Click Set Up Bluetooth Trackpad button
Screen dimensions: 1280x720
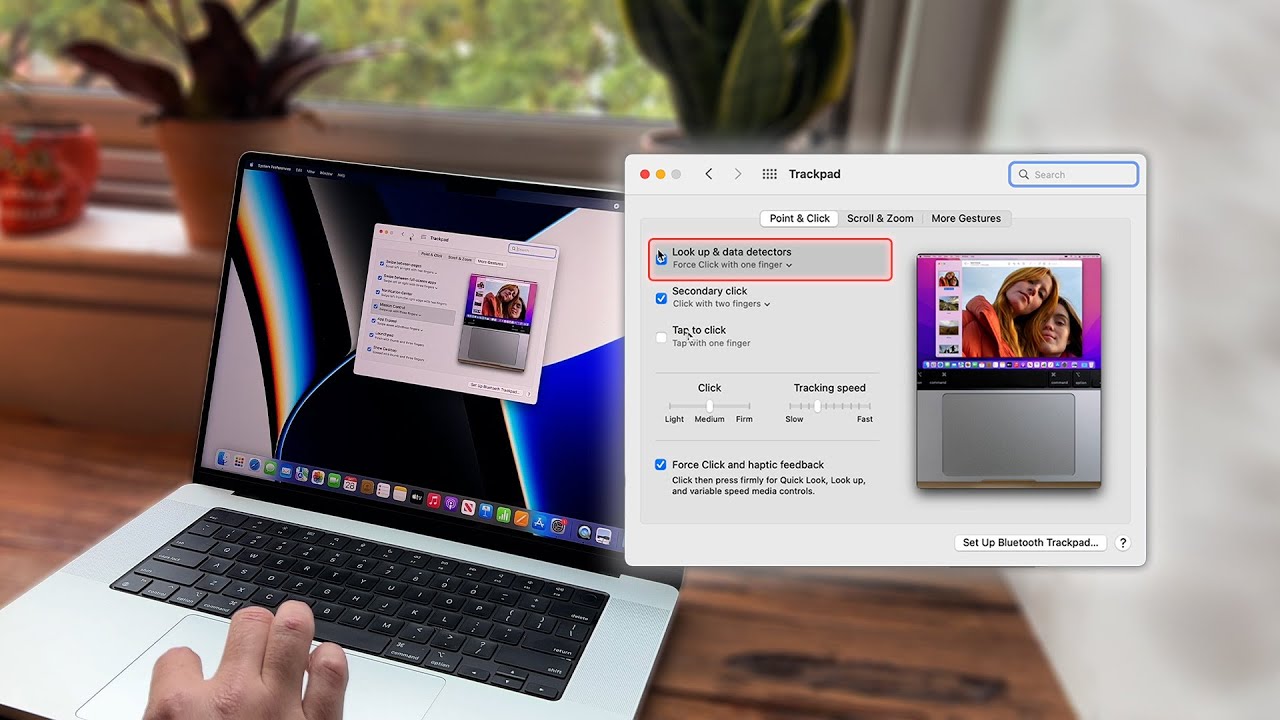point(1030,542)
